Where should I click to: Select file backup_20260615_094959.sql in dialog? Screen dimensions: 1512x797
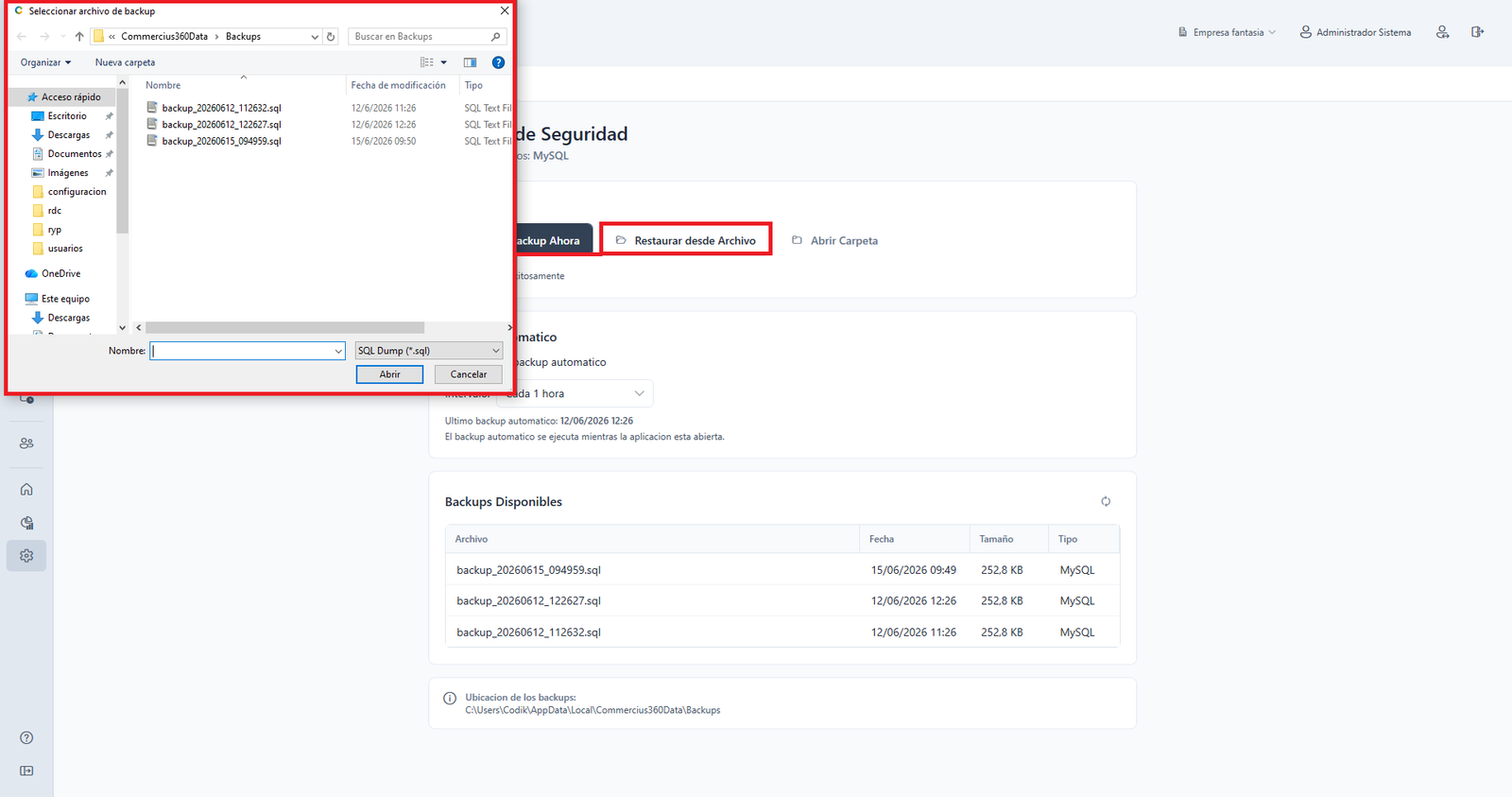click(221, 141)
